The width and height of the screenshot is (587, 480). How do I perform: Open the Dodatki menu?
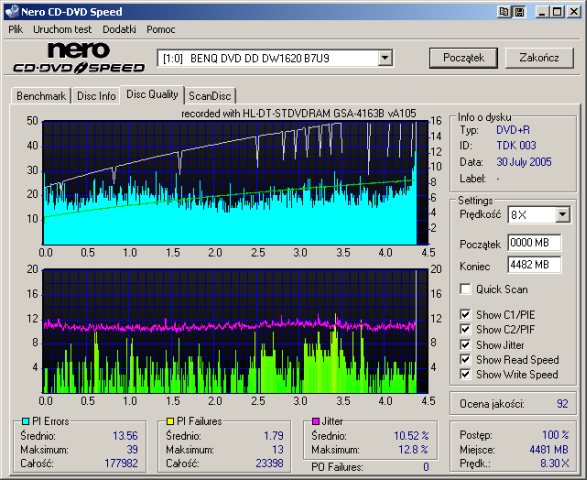[119, 29]
